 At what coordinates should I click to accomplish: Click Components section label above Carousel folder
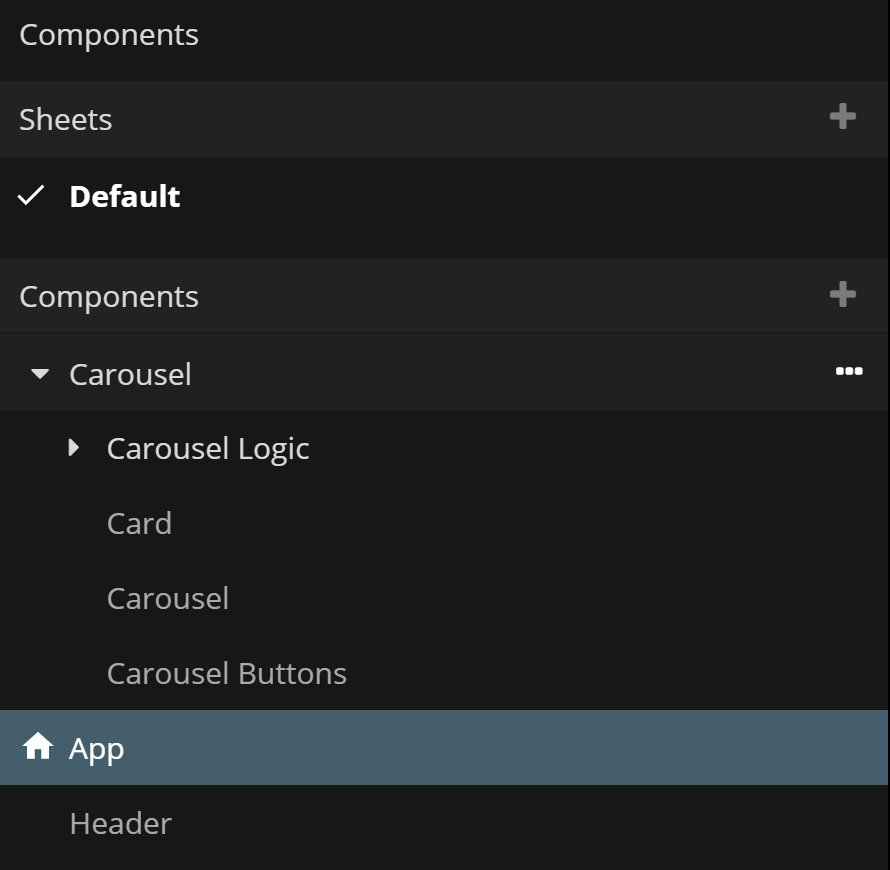[109, 296]
